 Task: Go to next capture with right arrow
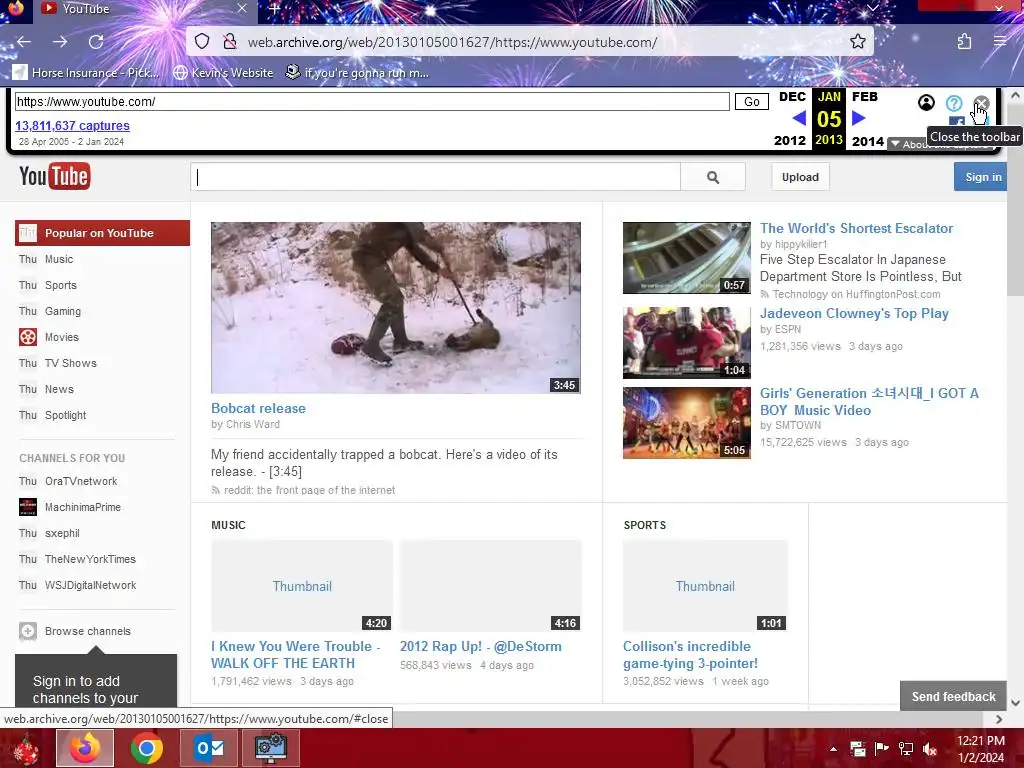click(859, 118)
